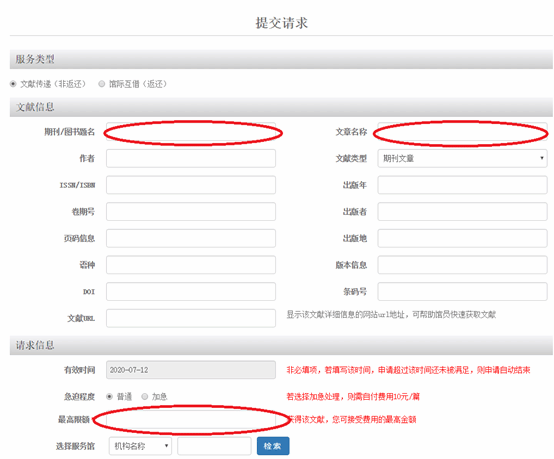Select the 出版地 input box
554x459 pixels.
point(462,239)
